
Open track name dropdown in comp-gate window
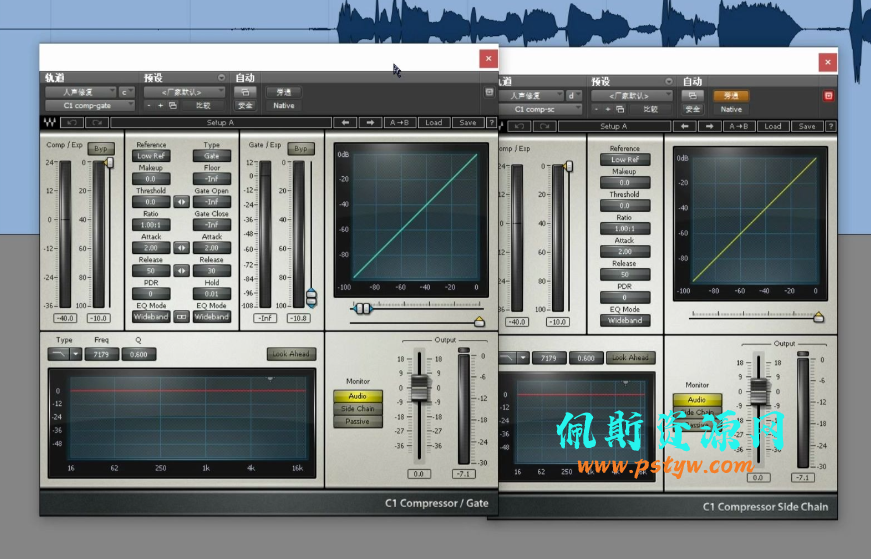[x=81, y=92]
